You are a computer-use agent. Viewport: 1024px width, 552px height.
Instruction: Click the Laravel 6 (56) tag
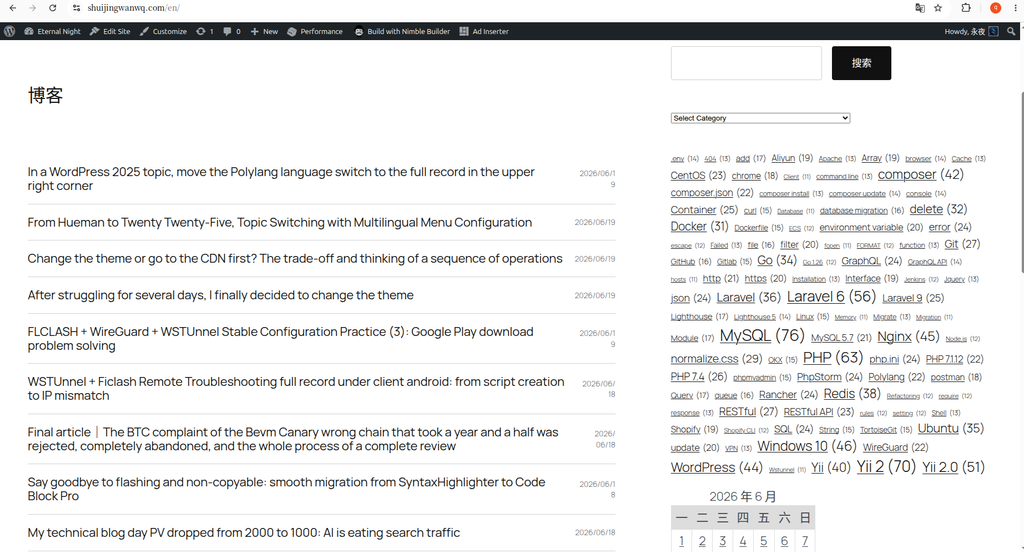click(x=831, y=297)
